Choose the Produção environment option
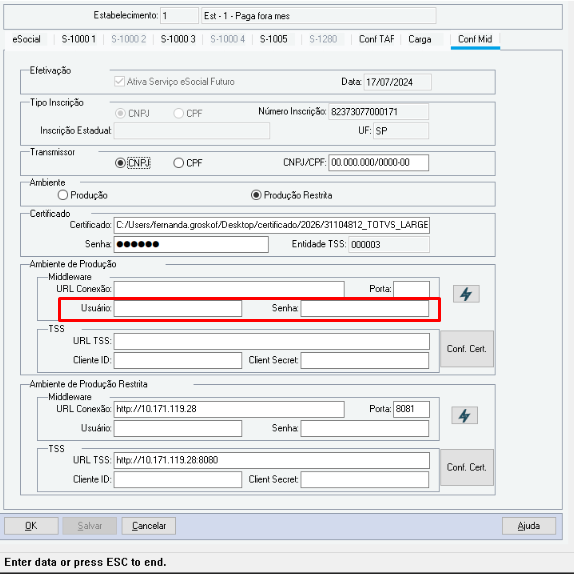Viewport: 574px width, 574px height. click(63, 195)
